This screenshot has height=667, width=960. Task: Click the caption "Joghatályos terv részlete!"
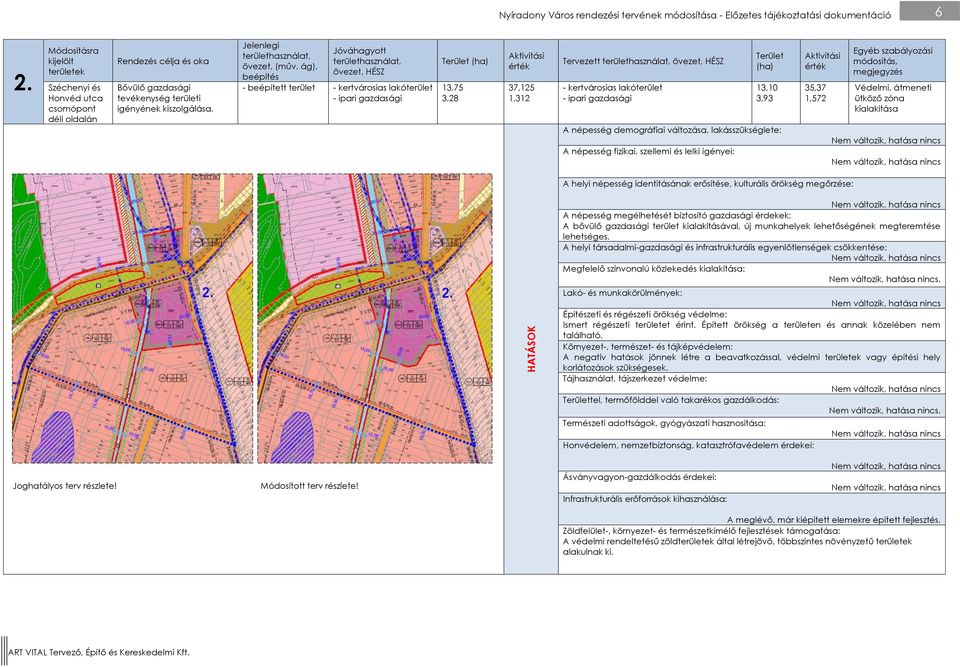(65, 486)
